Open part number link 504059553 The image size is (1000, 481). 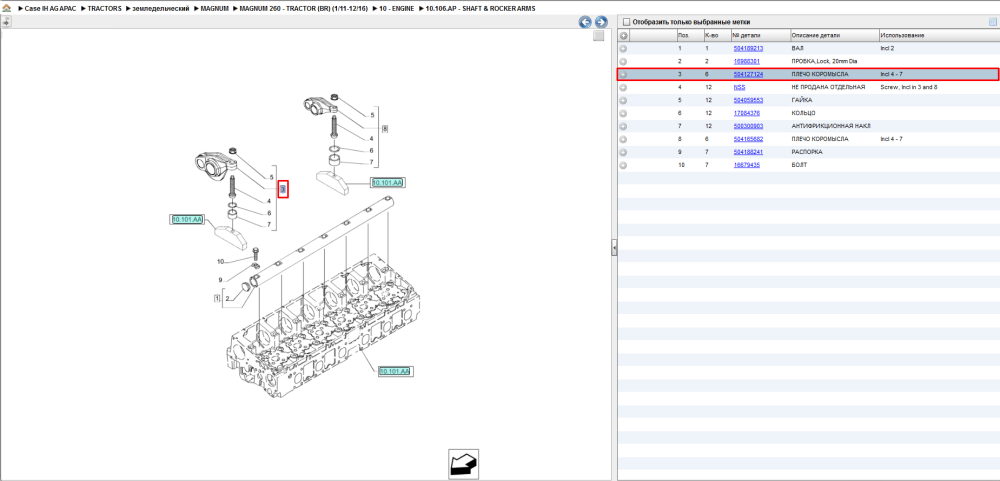pyautogui.click(x=748, y=100)
